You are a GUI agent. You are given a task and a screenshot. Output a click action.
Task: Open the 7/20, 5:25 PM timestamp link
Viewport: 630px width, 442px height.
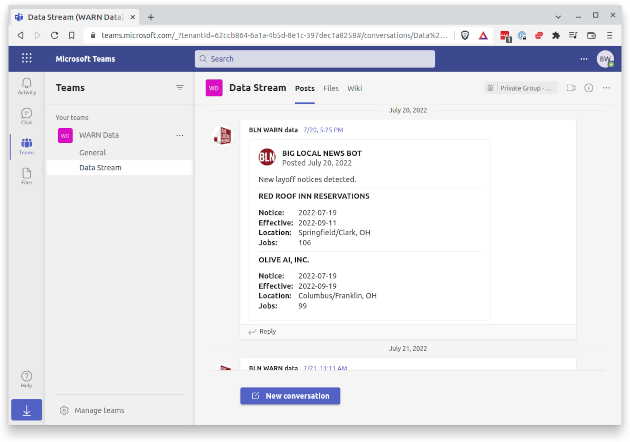[323, 130]
